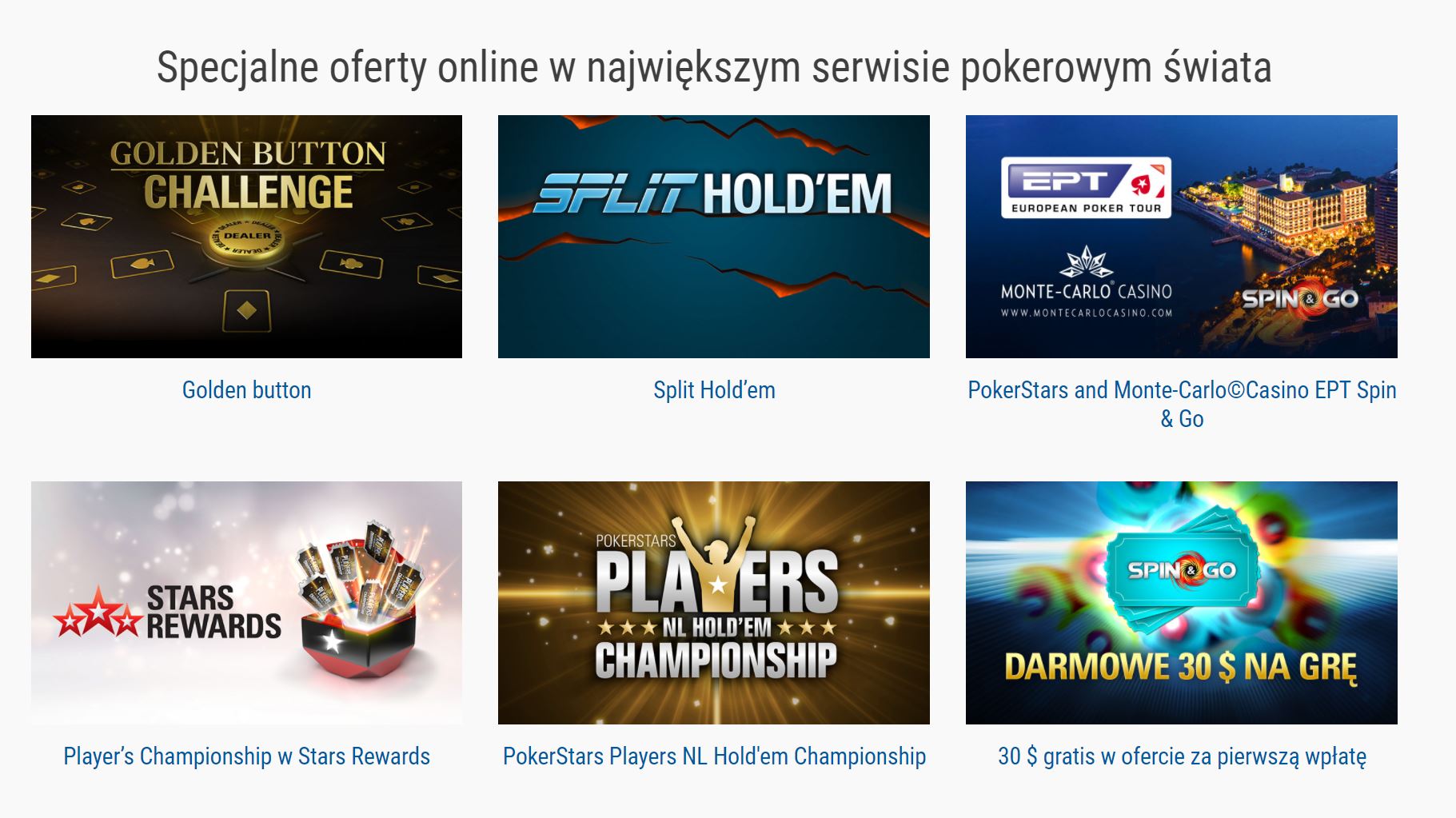Click the Spin & Go ticket logo
This screenshot has height=818, width=1456.
click(1182, 570)
